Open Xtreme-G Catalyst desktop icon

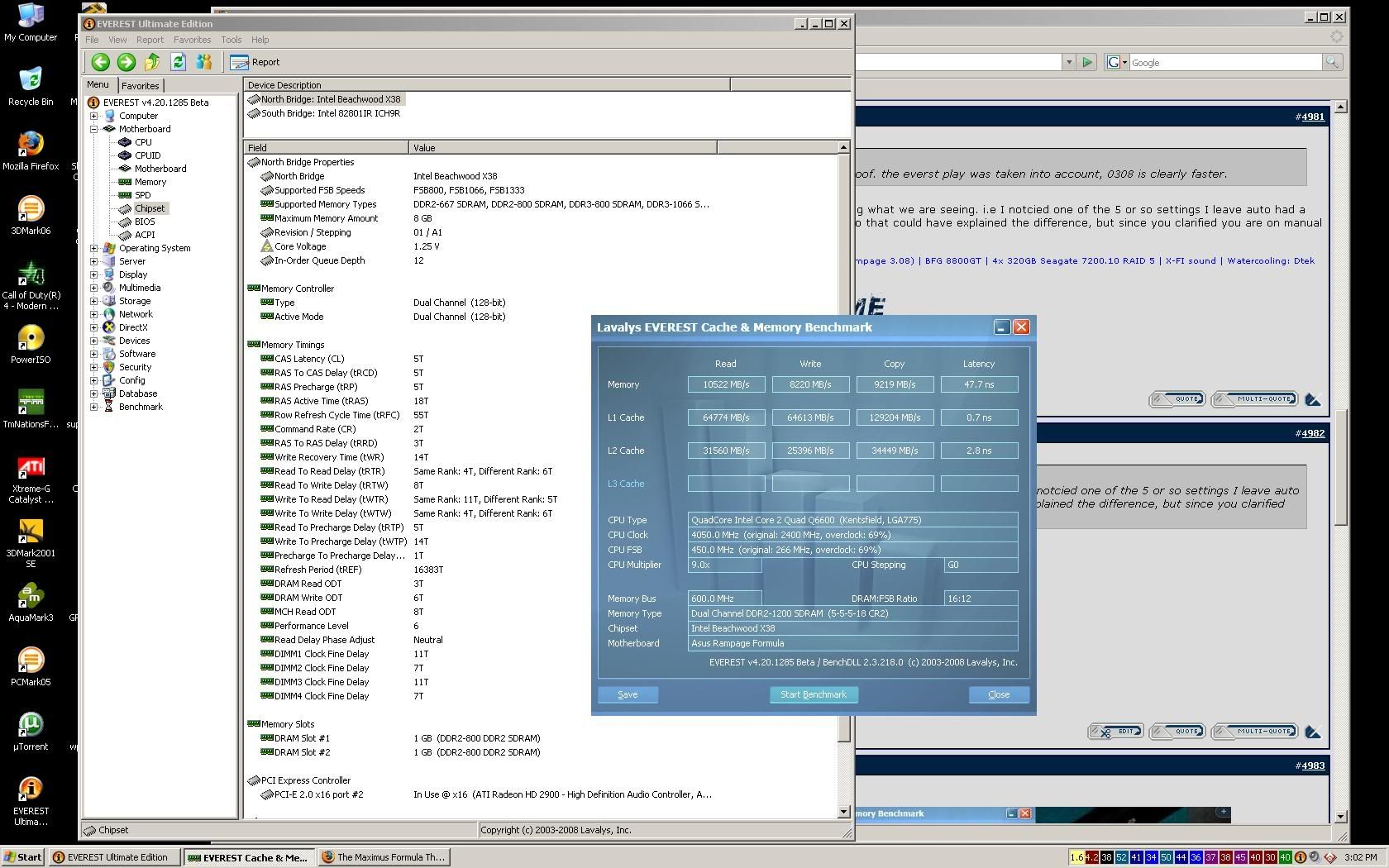(x=31, y=479)
